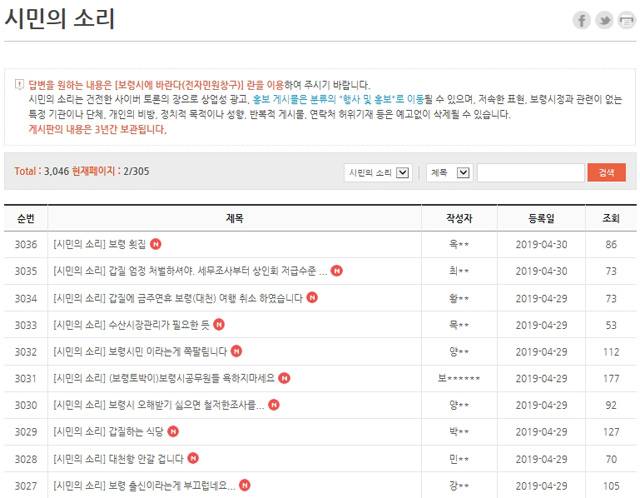Open post 보령 출신이라는게 부끄럽네요
The image size is (640, 498).
tap(144, 485)
